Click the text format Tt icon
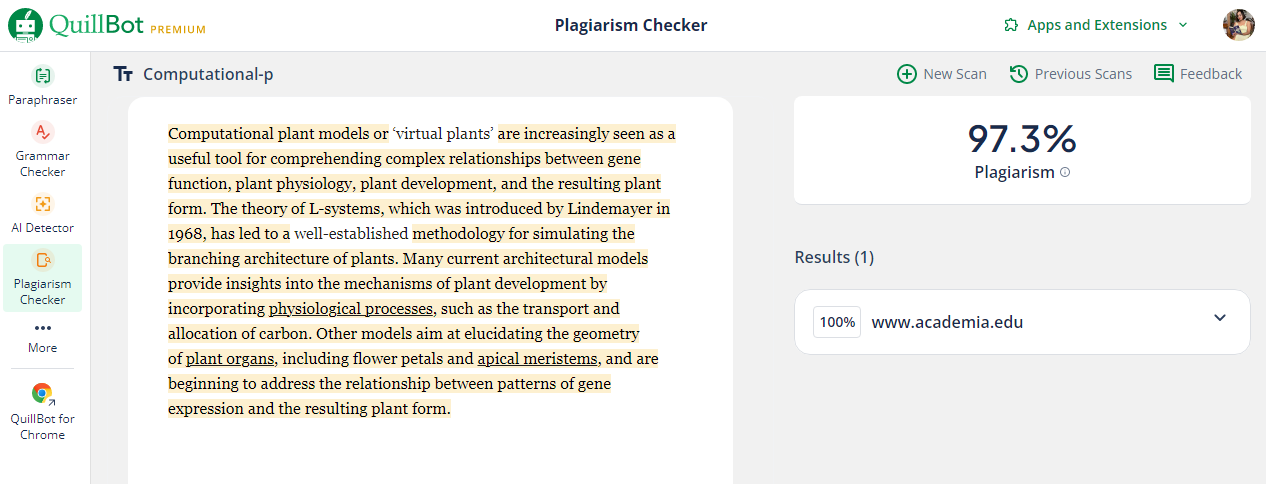The image size is (1266, 484). tap(123, 74)
